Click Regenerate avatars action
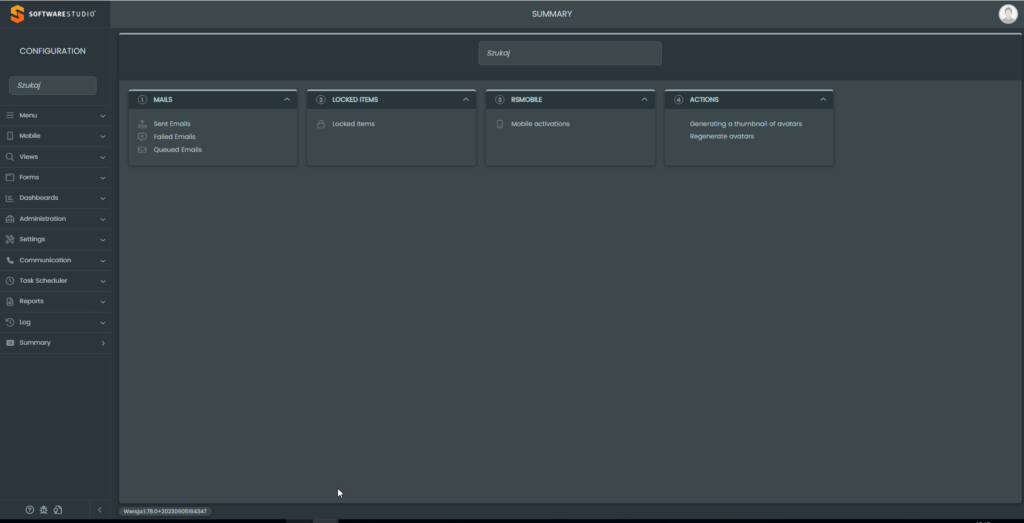Screen dimensions: 1024x523 [721, 136]
